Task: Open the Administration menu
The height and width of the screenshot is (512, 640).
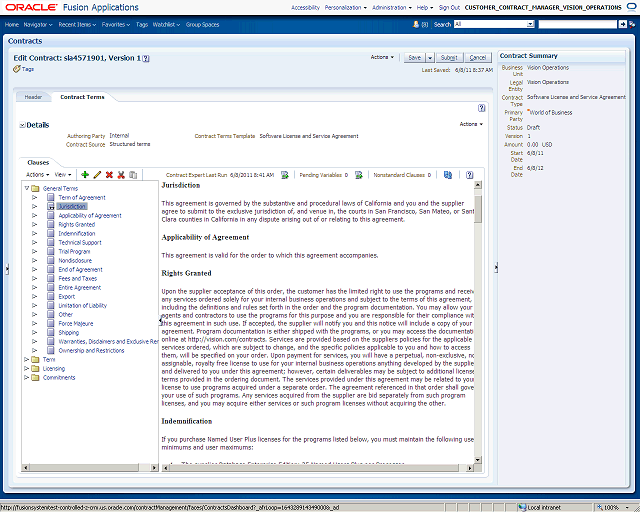Action: 392,7
